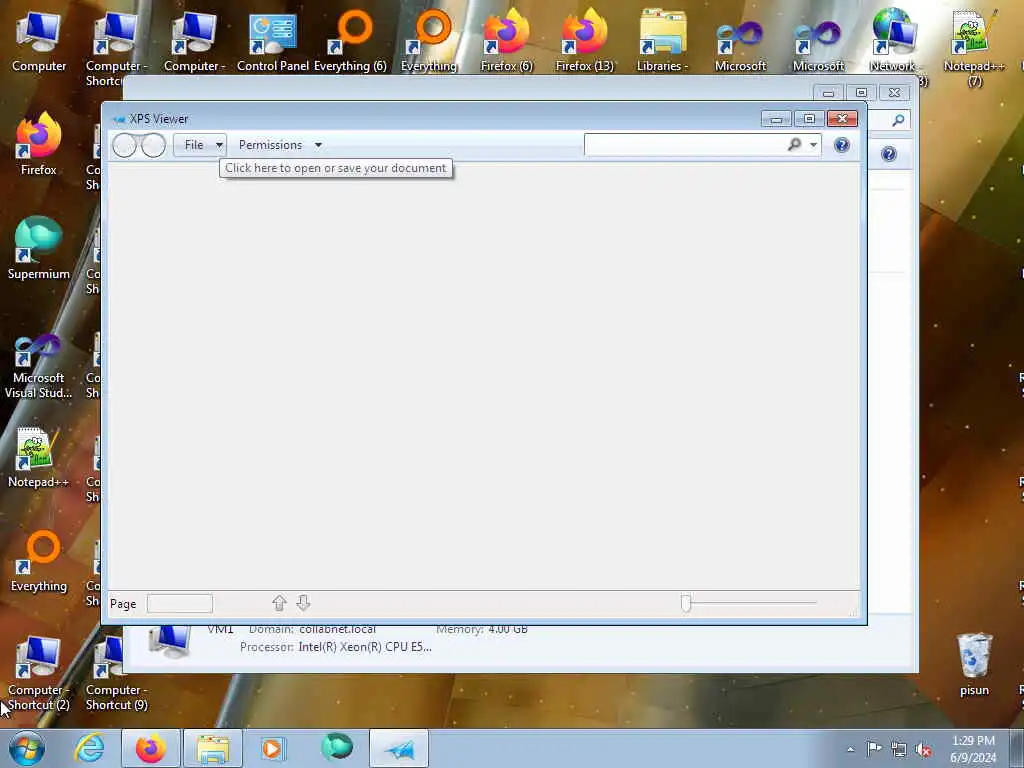Launch Internet Explorer from taskbar
Viewport: 1024px width, 768px height.
click(89, 748)
